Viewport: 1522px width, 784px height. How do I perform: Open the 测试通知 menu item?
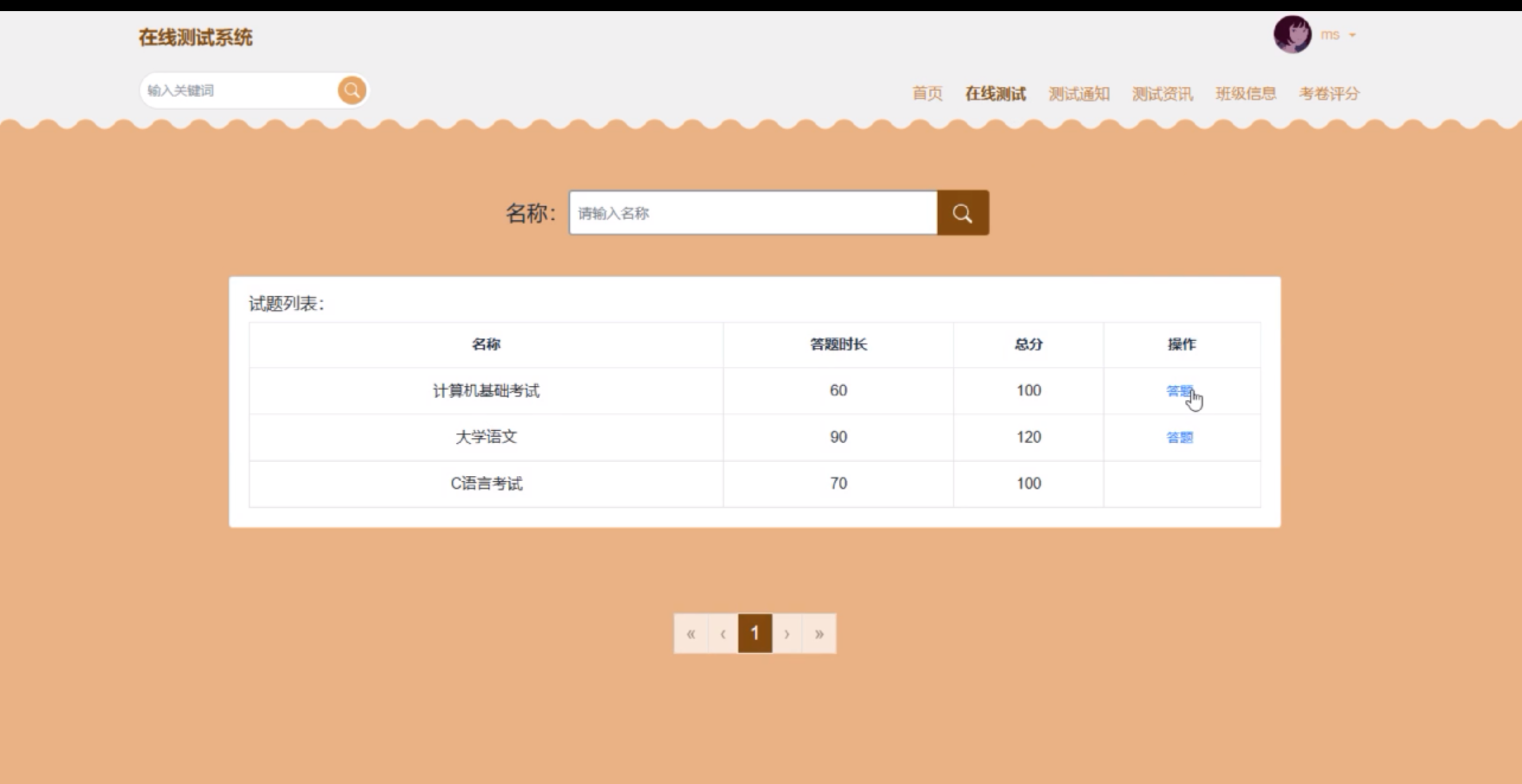pyautogui.click(x=1079, y=94)
